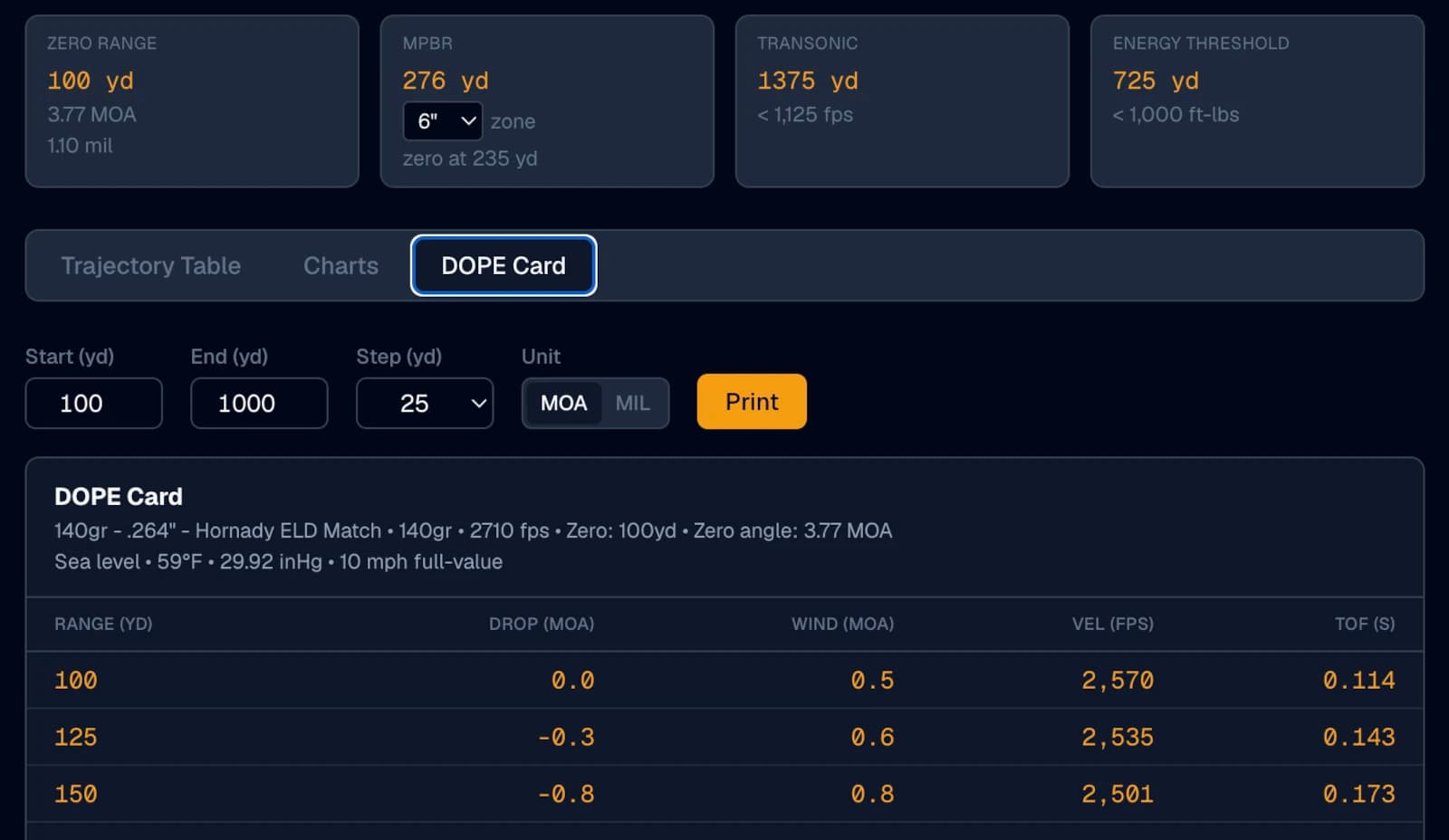This screenshot has height=840, width=1449.
Task: Click the wind value 0.6
Action: [x=872, y=738]
